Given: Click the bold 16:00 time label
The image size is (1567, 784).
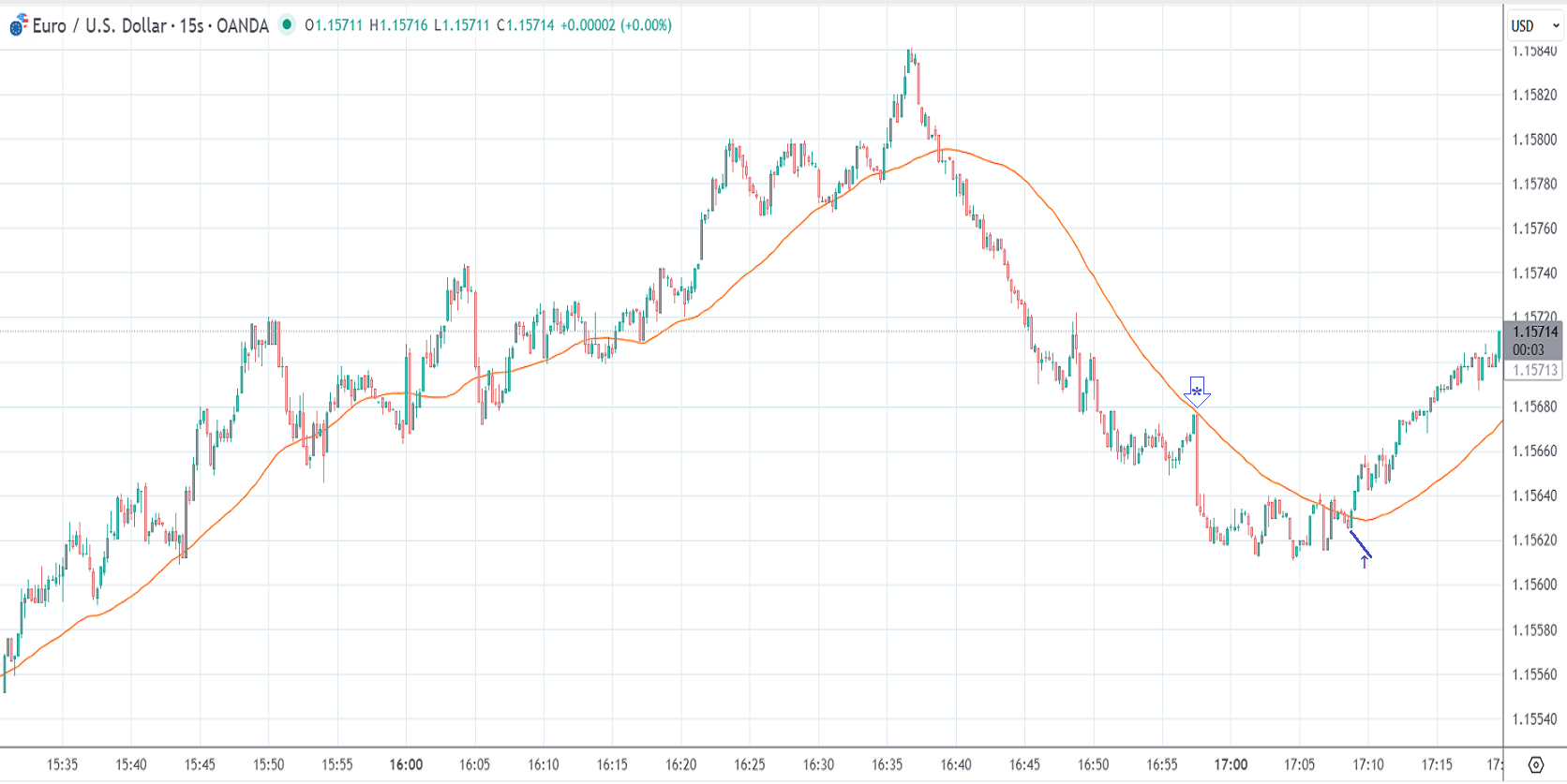Looking at the screenshot, I should tap(406, 764).
